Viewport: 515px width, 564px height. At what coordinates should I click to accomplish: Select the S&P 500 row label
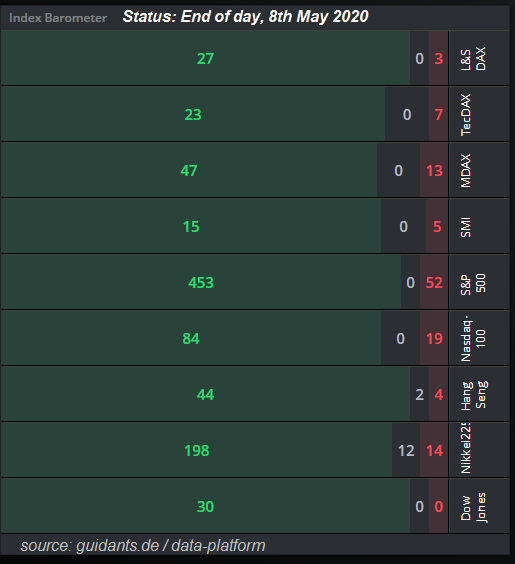[473, 283]
